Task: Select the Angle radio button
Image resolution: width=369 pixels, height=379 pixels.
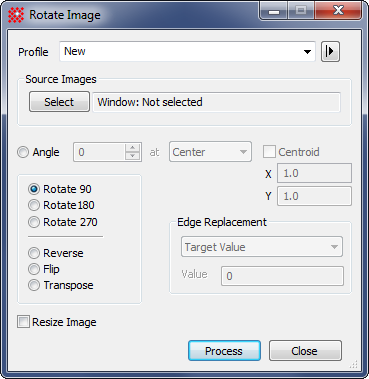Action: tap(23, 152)
